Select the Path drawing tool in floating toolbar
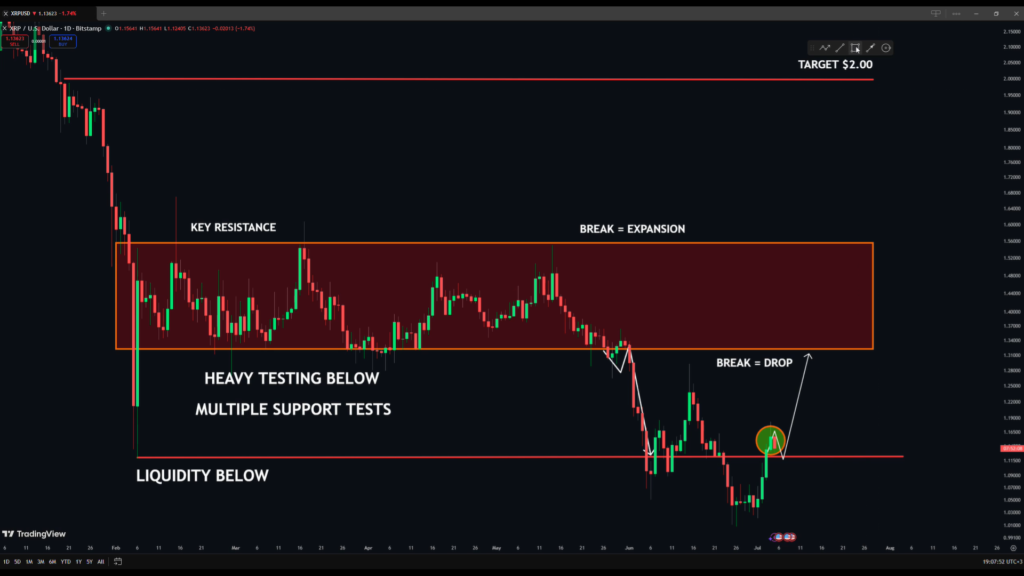 (x=825, y=48)
